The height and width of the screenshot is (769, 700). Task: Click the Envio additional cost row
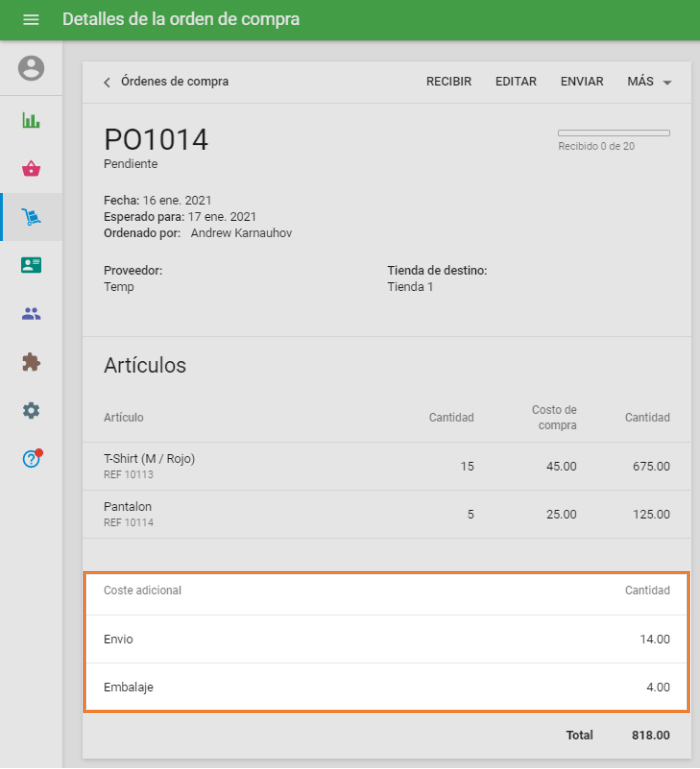pyautogui.click(x=386, y=639)
